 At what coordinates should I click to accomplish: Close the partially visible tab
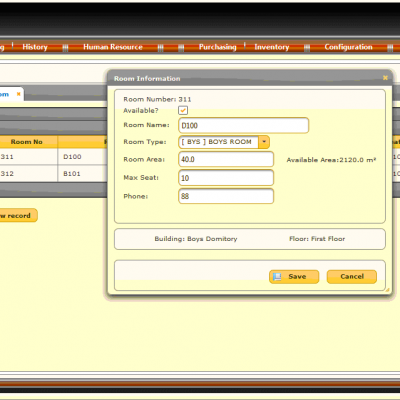(19, 94)
